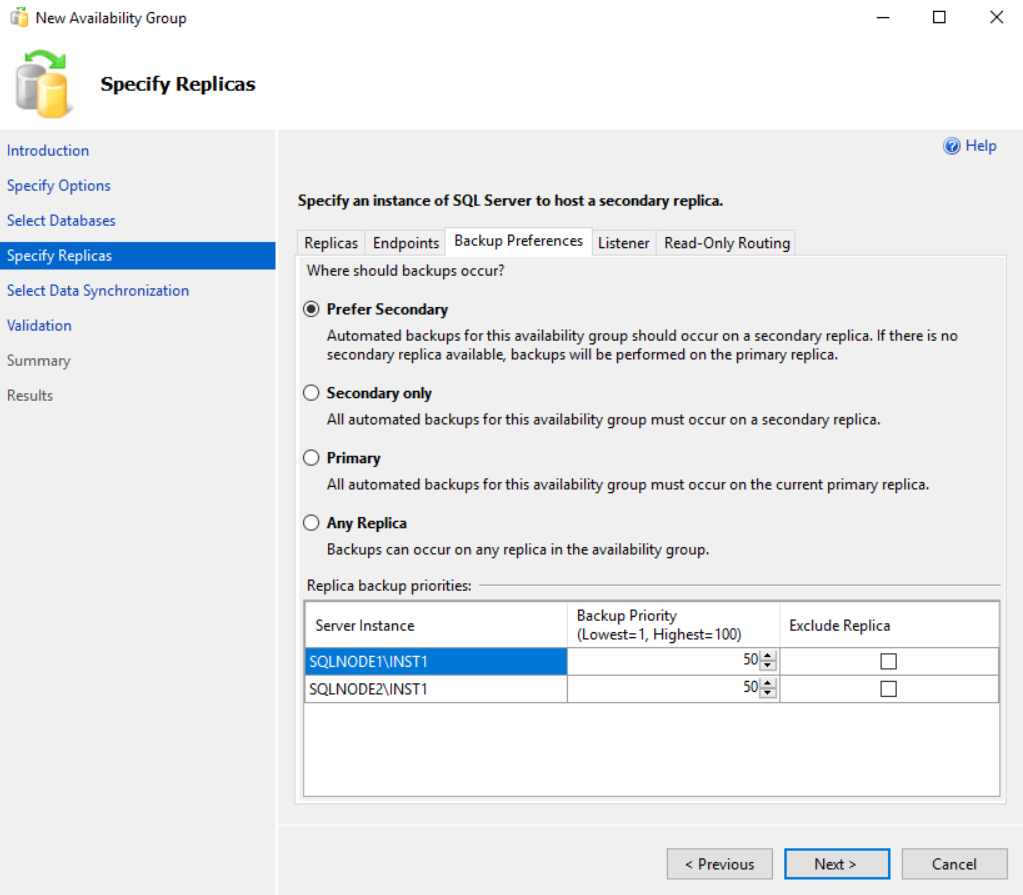The image size is (1023, 895).
Task: Open the Listener tab
Action: pos(623,242)
